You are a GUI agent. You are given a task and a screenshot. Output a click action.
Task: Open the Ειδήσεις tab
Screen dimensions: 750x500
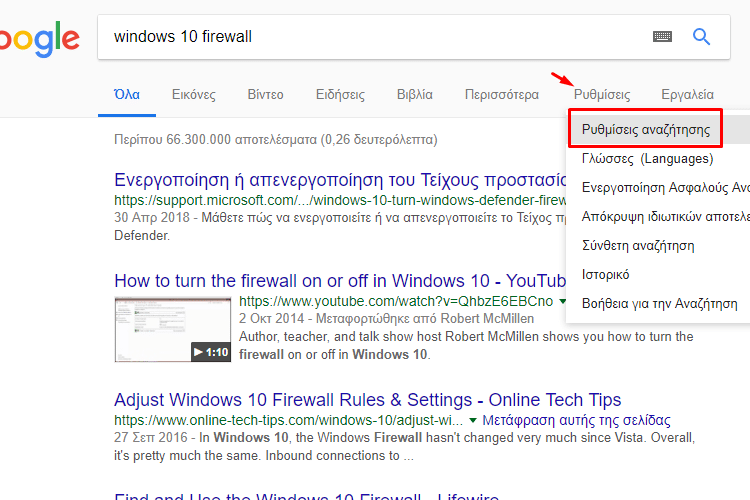(340, 94)
